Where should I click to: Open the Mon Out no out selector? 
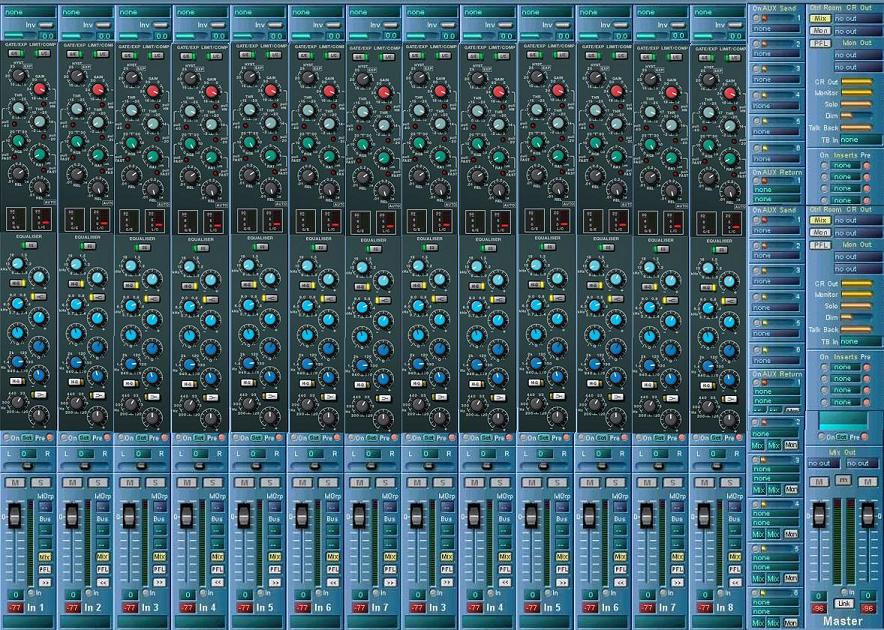coord(858,53)
